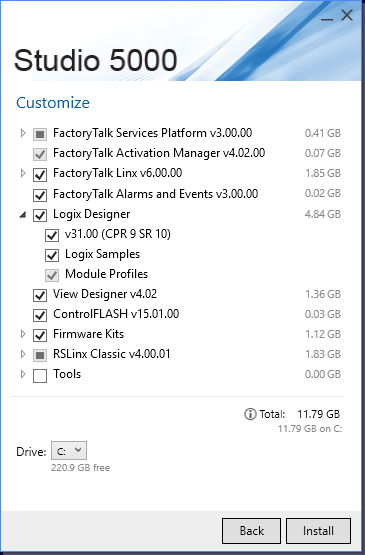Enable the Tools checkbox
The width and height of the screenshot is (365, 555).
[40, 376]
